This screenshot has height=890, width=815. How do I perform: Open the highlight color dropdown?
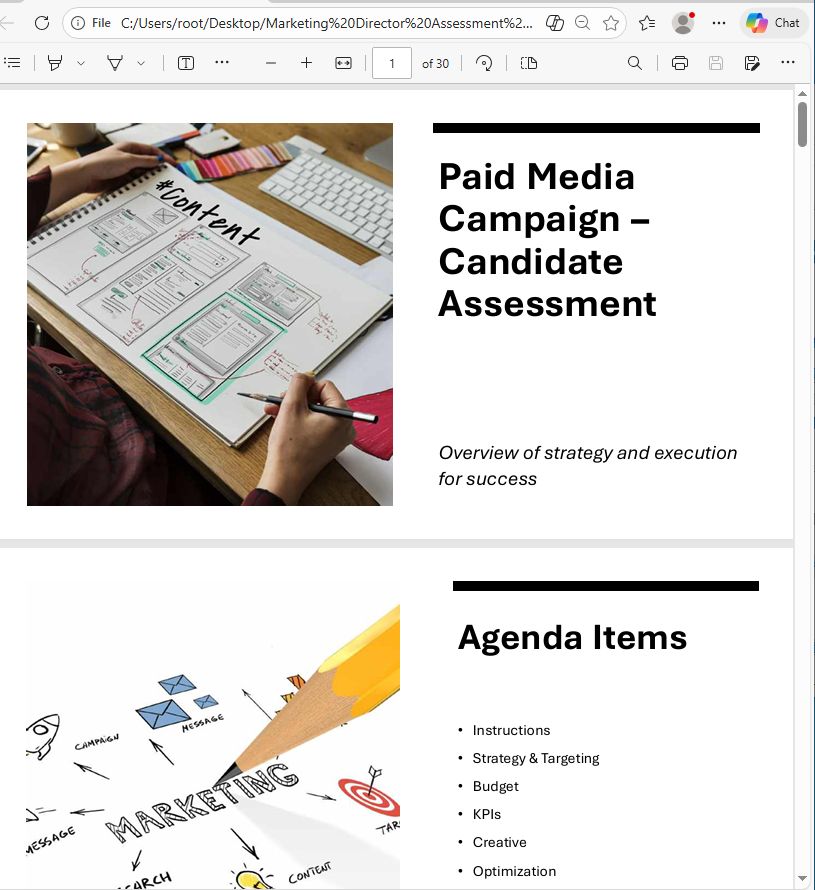(x=80, y=62)
